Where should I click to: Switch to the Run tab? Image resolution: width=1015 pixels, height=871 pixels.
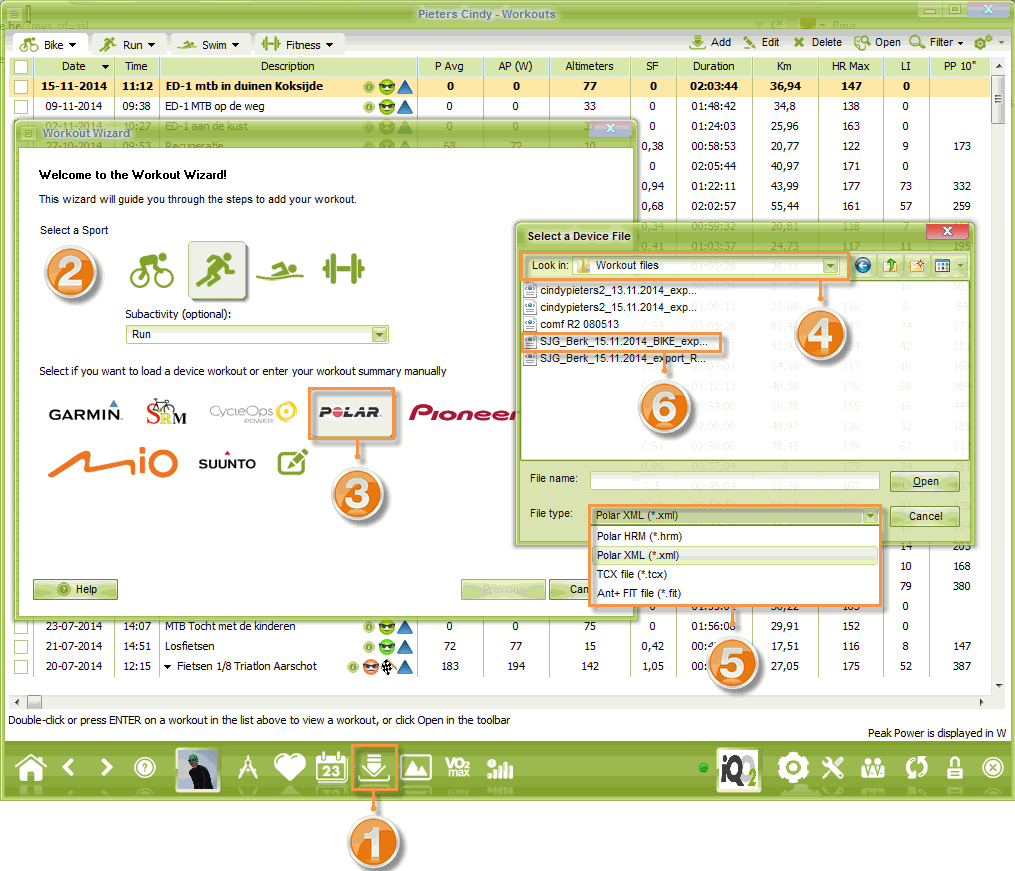point(128,45)
